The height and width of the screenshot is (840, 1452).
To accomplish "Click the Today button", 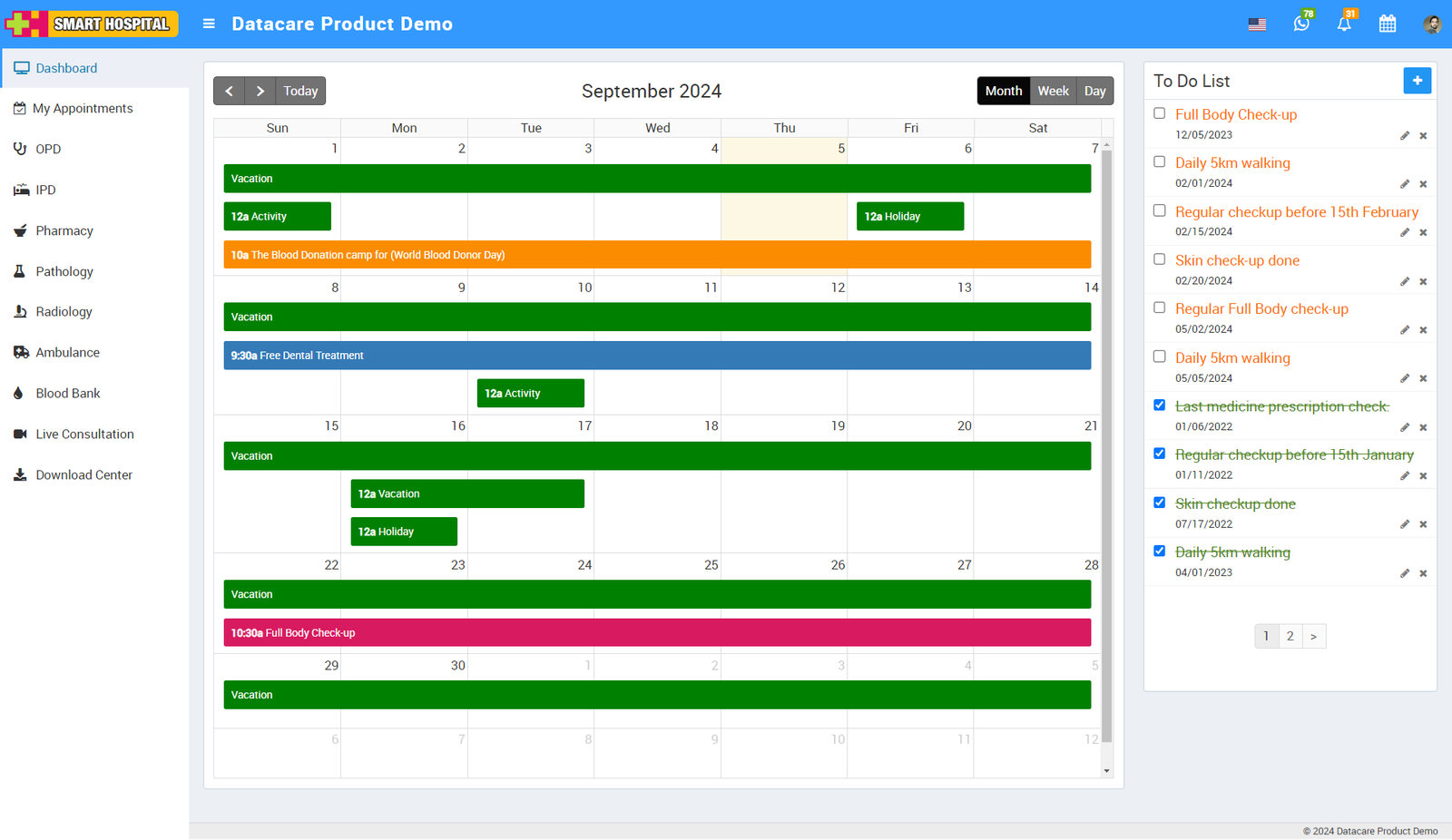I will click(x=300, y=91).
